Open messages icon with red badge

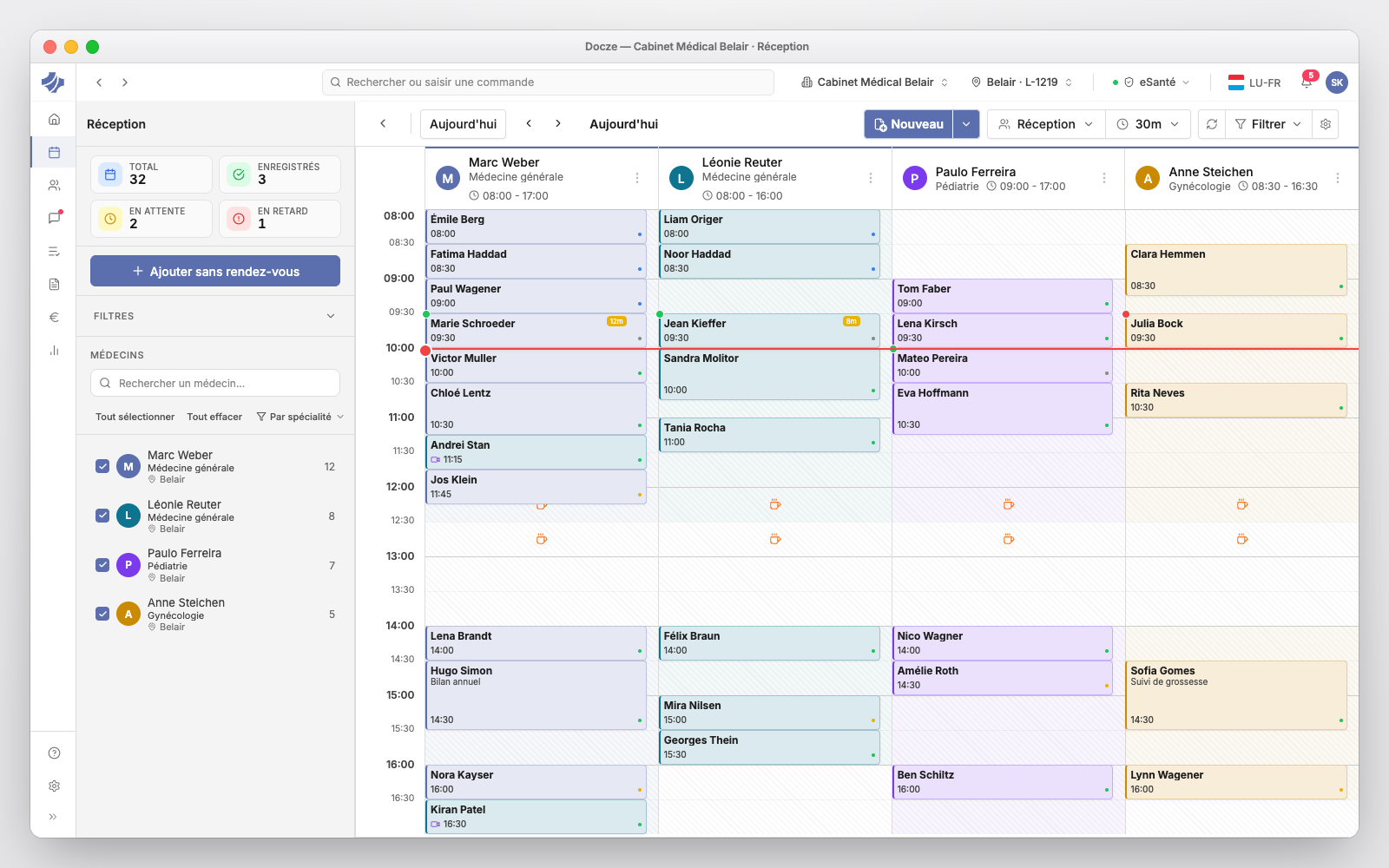click(54, 218)
